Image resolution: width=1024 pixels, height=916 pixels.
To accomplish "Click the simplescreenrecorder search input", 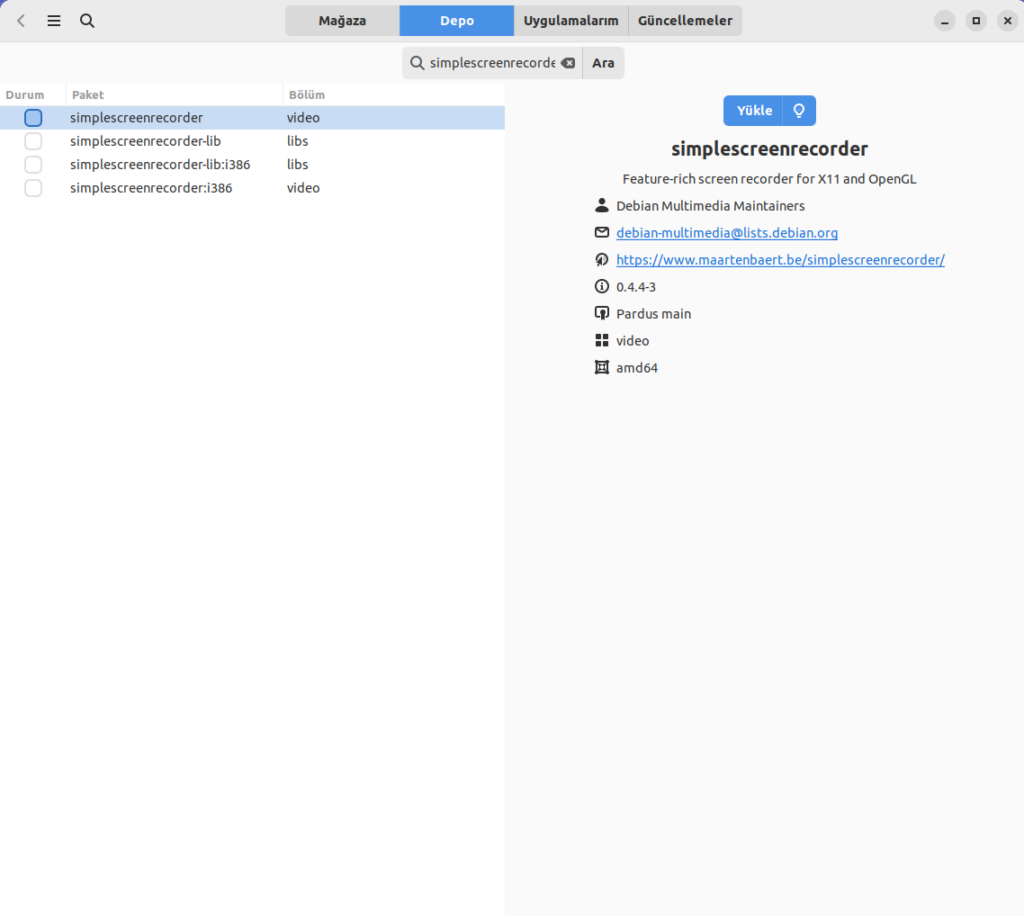I will click(492, 63).
